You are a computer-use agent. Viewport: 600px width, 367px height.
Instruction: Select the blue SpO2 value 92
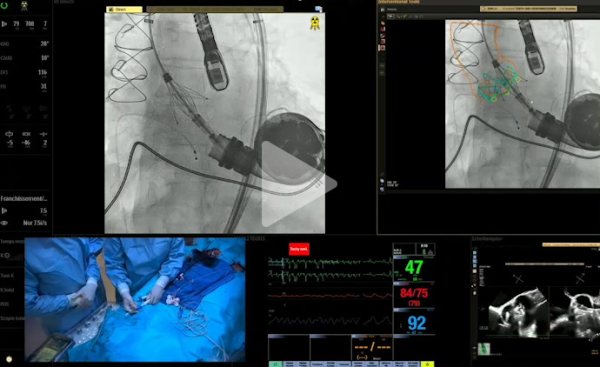pyautogui.click(x=416, y=323)
